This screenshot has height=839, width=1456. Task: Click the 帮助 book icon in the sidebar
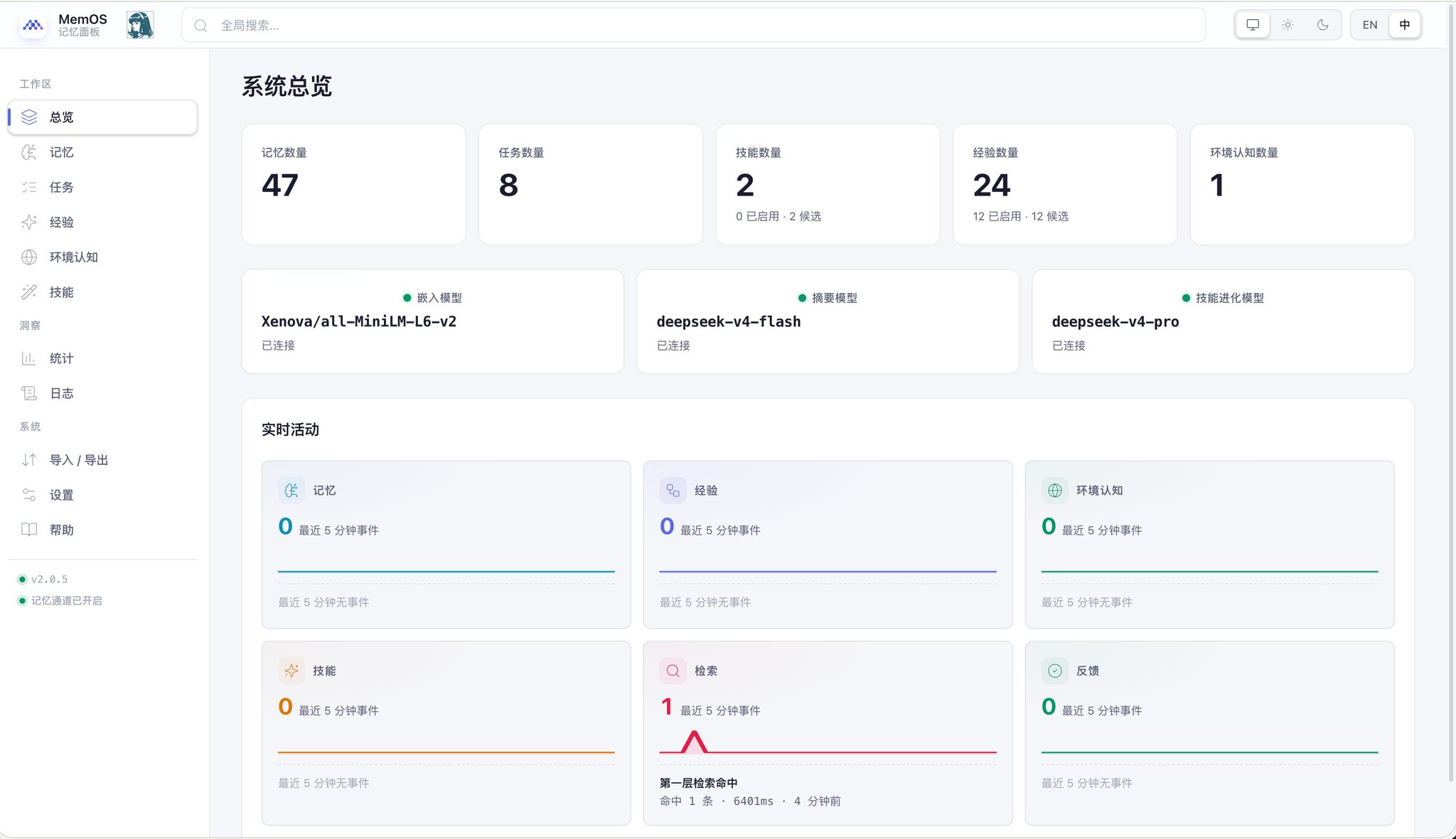(x=29, y=530)
